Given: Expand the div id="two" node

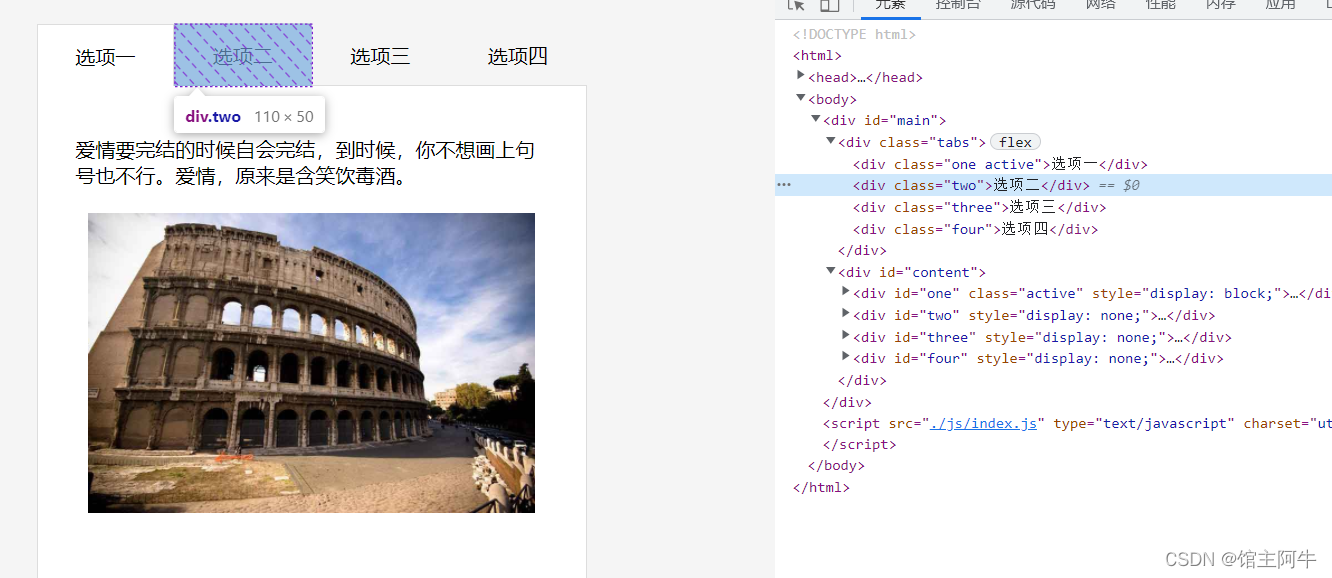Looking at the screenshot, I should (846, 314).
